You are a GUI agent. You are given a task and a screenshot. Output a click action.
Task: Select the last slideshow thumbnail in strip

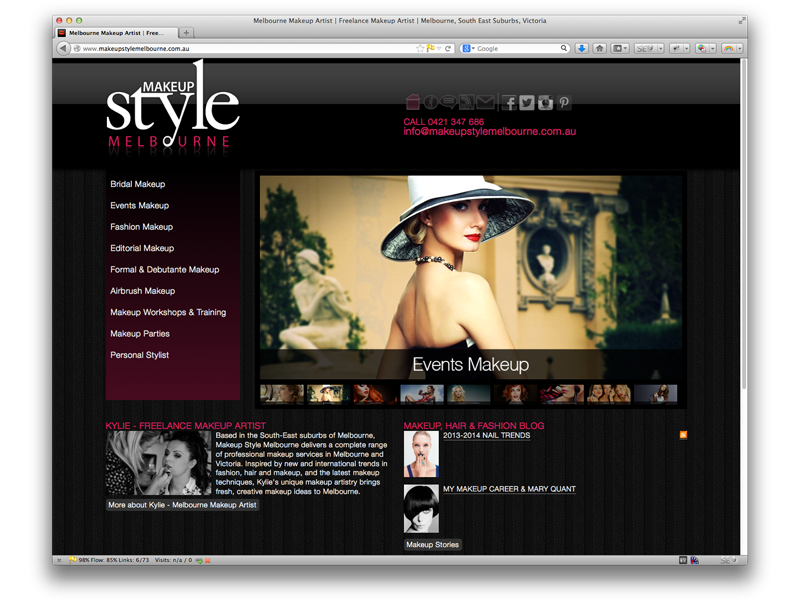[x=656, y=394]
